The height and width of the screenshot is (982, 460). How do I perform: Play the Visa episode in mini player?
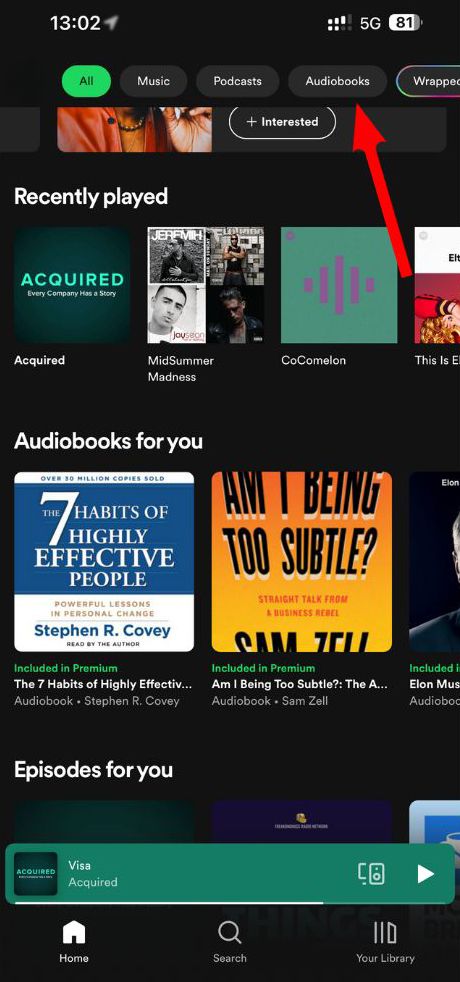(425, 873)
